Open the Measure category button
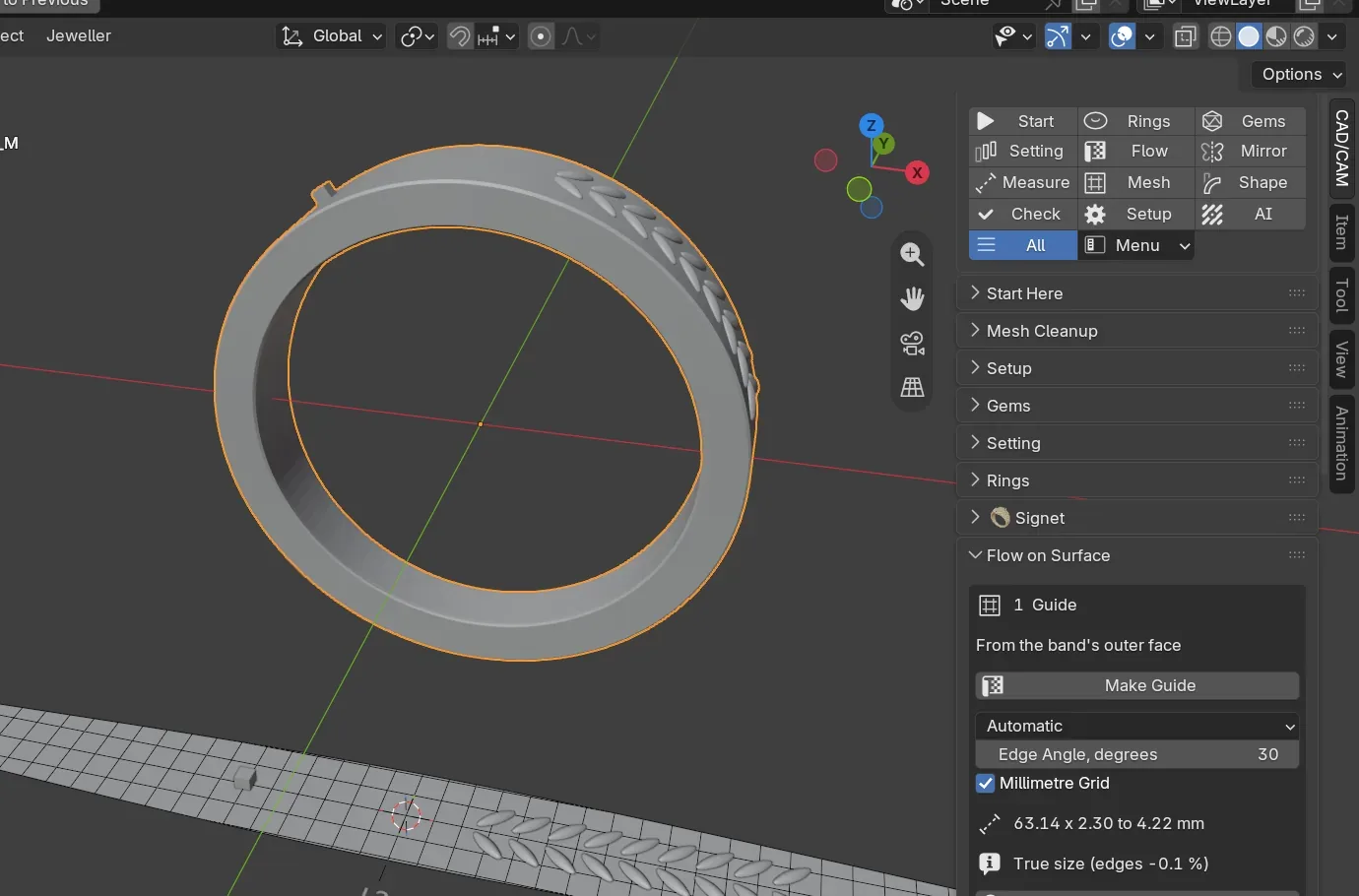The image size is (1359, 896). (1022, 183)
